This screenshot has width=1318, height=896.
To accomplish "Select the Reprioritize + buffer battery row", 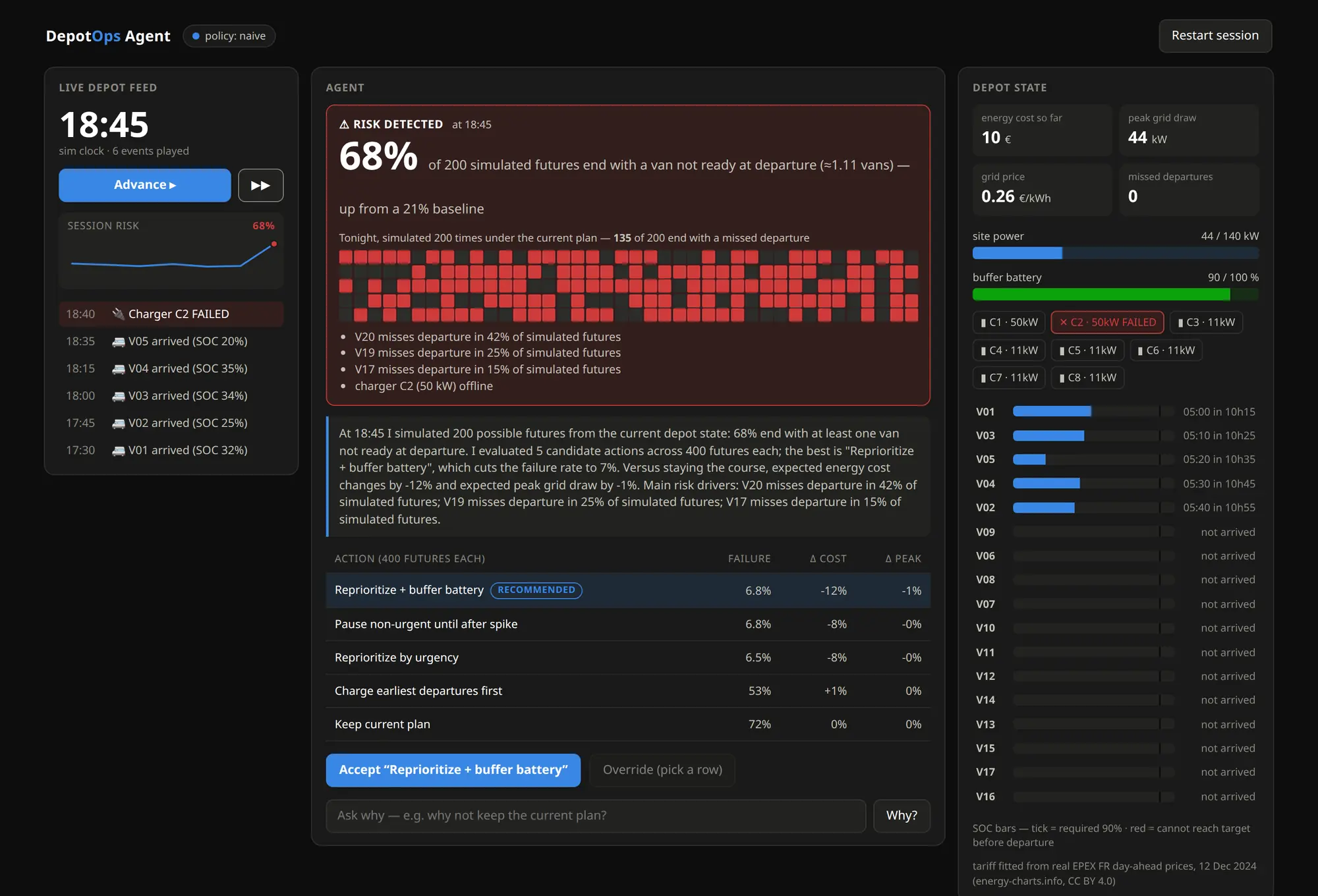I will 628,590.
